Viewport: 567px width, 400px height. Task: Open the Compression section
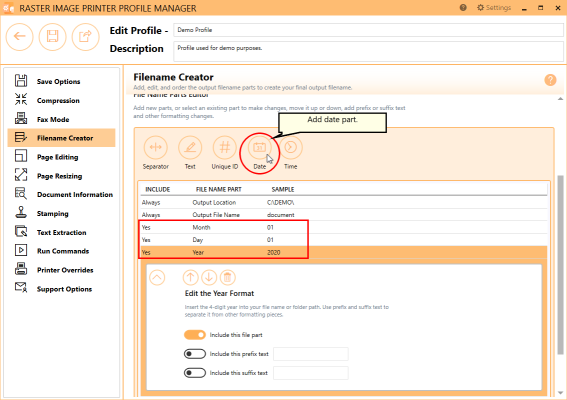pos(61,100)
